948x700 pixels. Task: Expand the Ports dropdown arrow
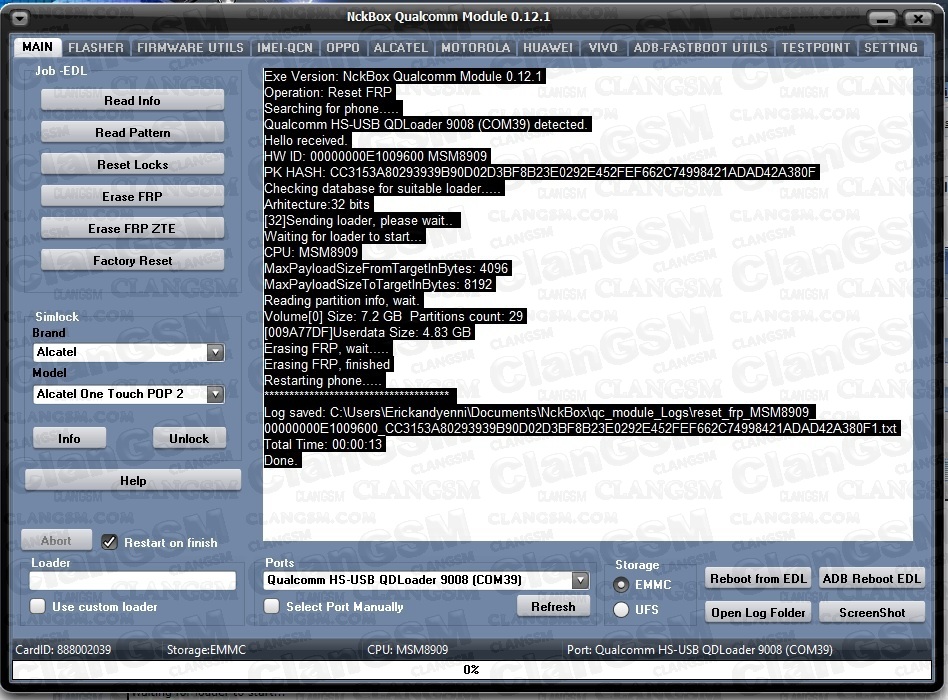(580, 580)
